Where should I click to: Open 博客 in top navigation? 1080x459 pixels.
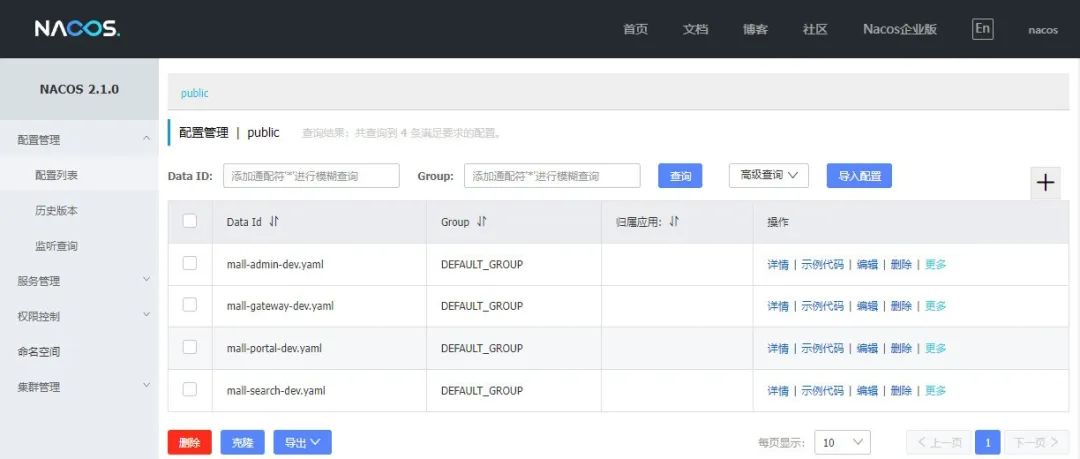click(x=756, y=30)
